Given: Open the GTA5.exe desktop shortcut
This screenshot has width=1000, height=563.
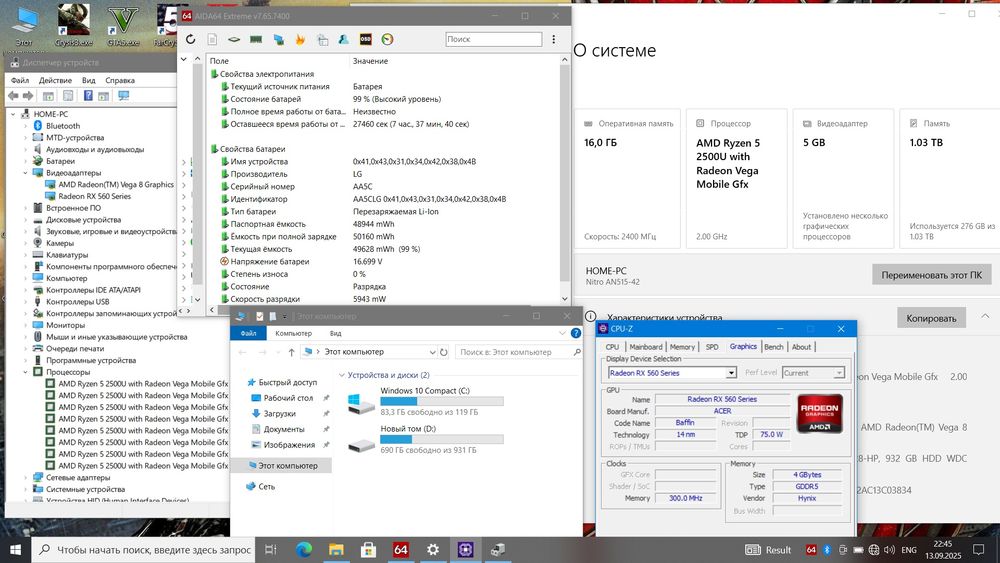Looking at the screenshot, I should click(x=123, y=26).
